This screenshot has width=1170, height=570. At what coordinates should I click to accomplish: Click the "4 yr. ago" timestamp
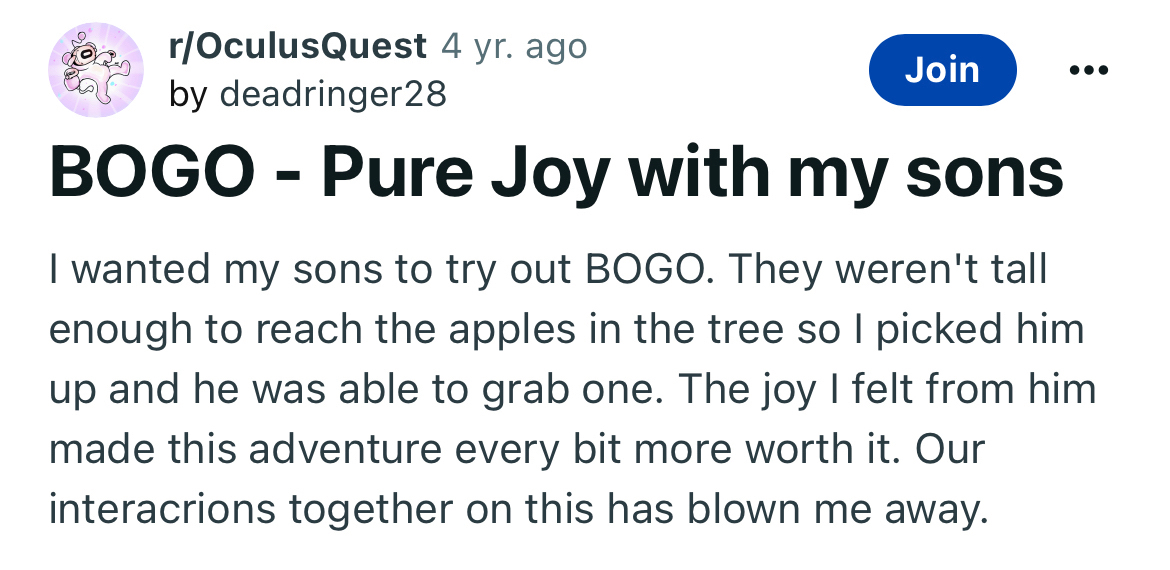[514, 46]
